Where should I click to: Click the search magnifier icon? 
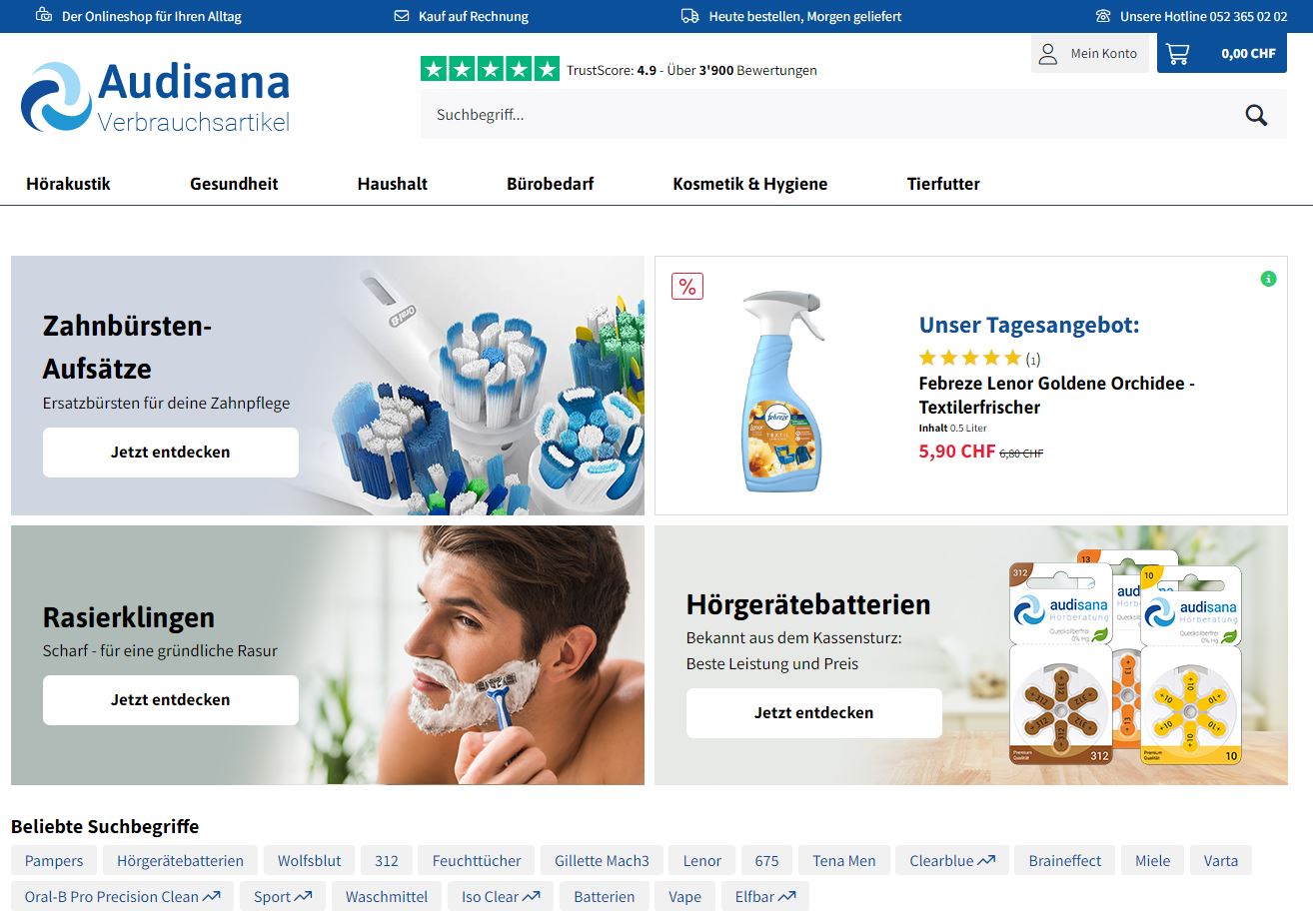(1256, 115)
